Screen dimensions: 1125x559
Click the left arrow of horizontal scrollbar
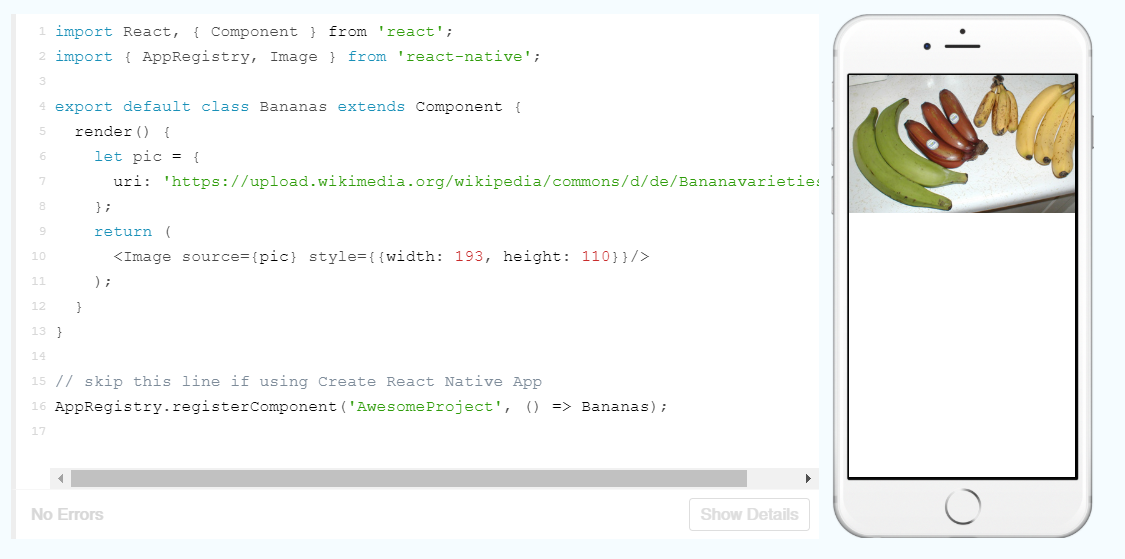60,479
